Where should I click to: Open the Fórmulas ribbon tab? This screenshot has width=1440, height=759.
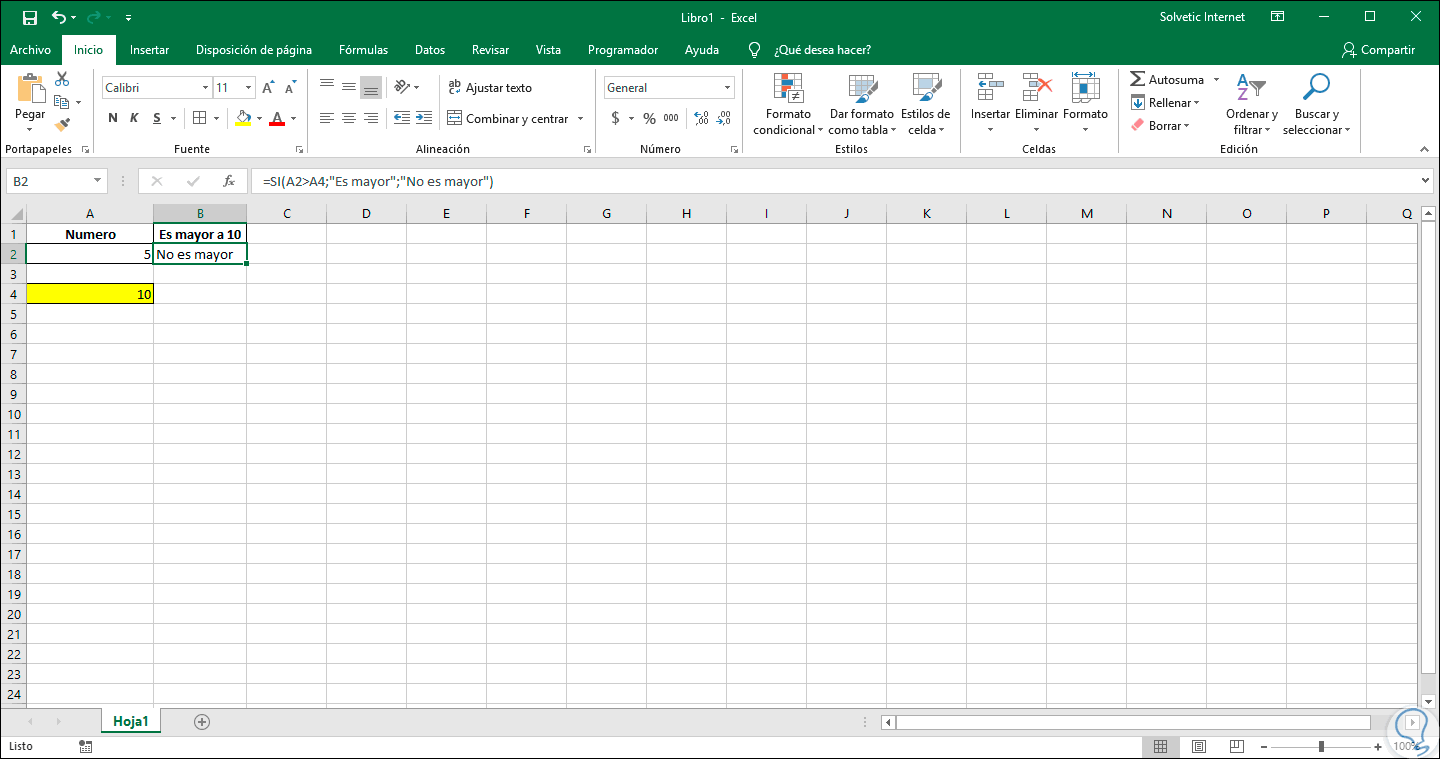pyautogui.click(x=363, y=50)
